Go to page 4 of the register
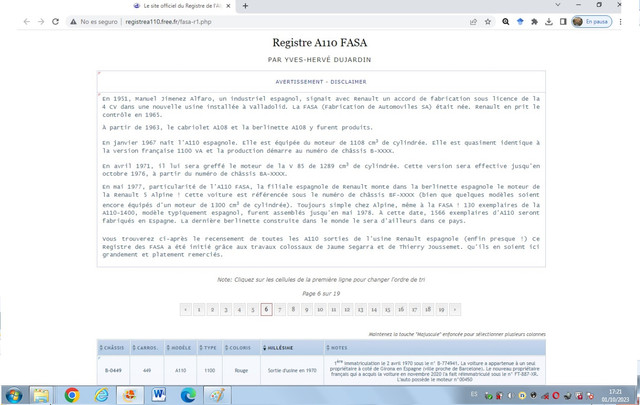Image resolution: width=640 pixels, height=405 pixels. 239,309
